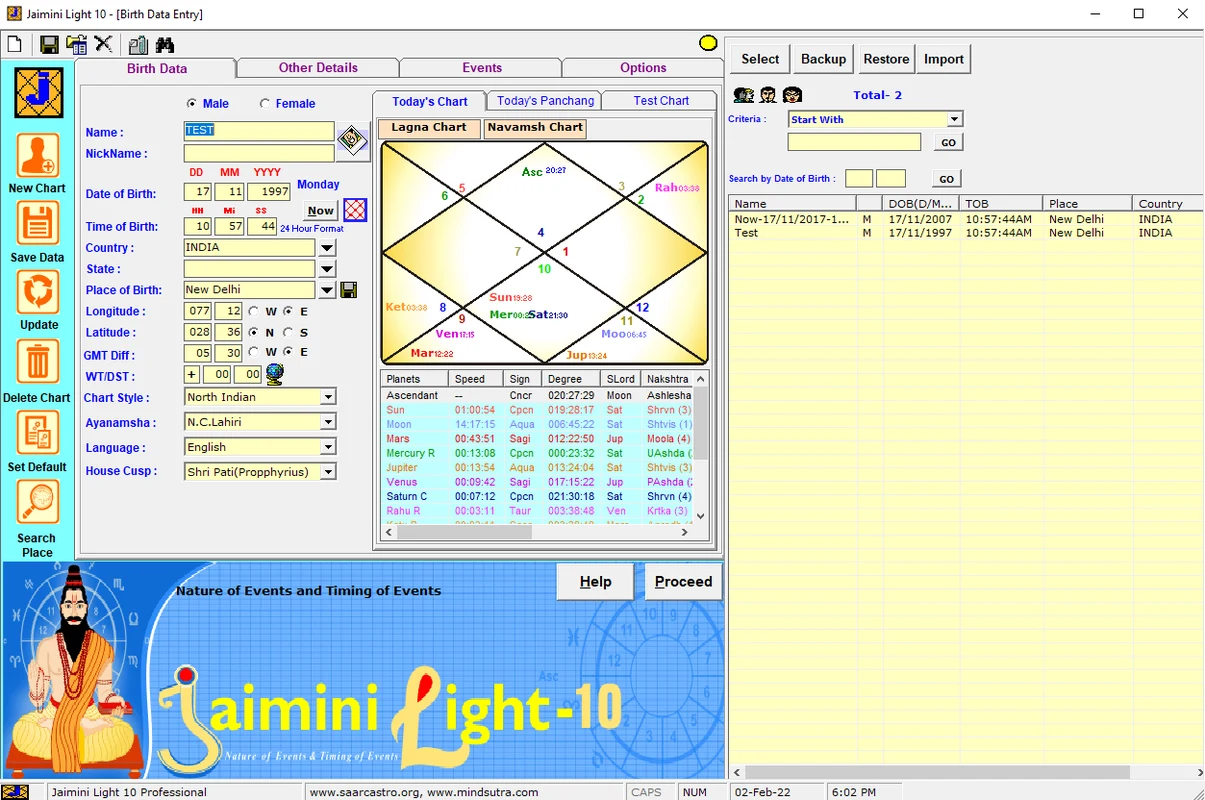
Task: Select E radio for GMT Diff
Action: pyautogui.click(x=288, y=352)
